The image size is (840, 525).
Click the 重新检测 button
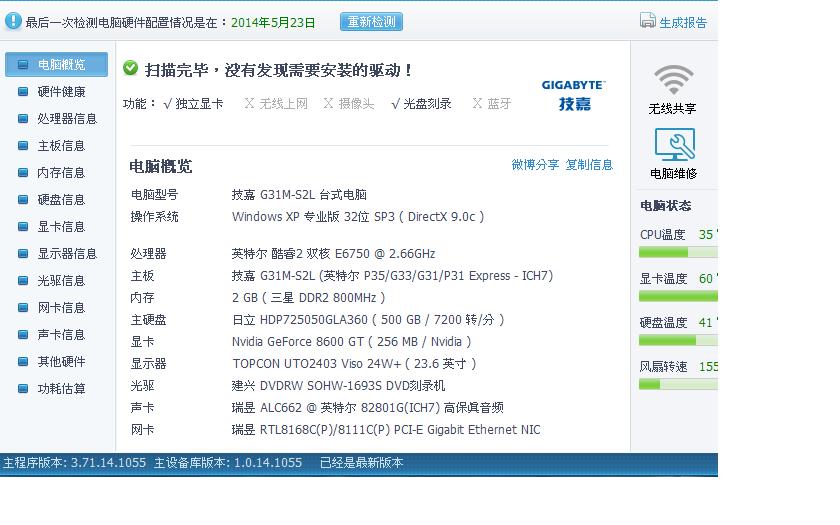point(371,22)
